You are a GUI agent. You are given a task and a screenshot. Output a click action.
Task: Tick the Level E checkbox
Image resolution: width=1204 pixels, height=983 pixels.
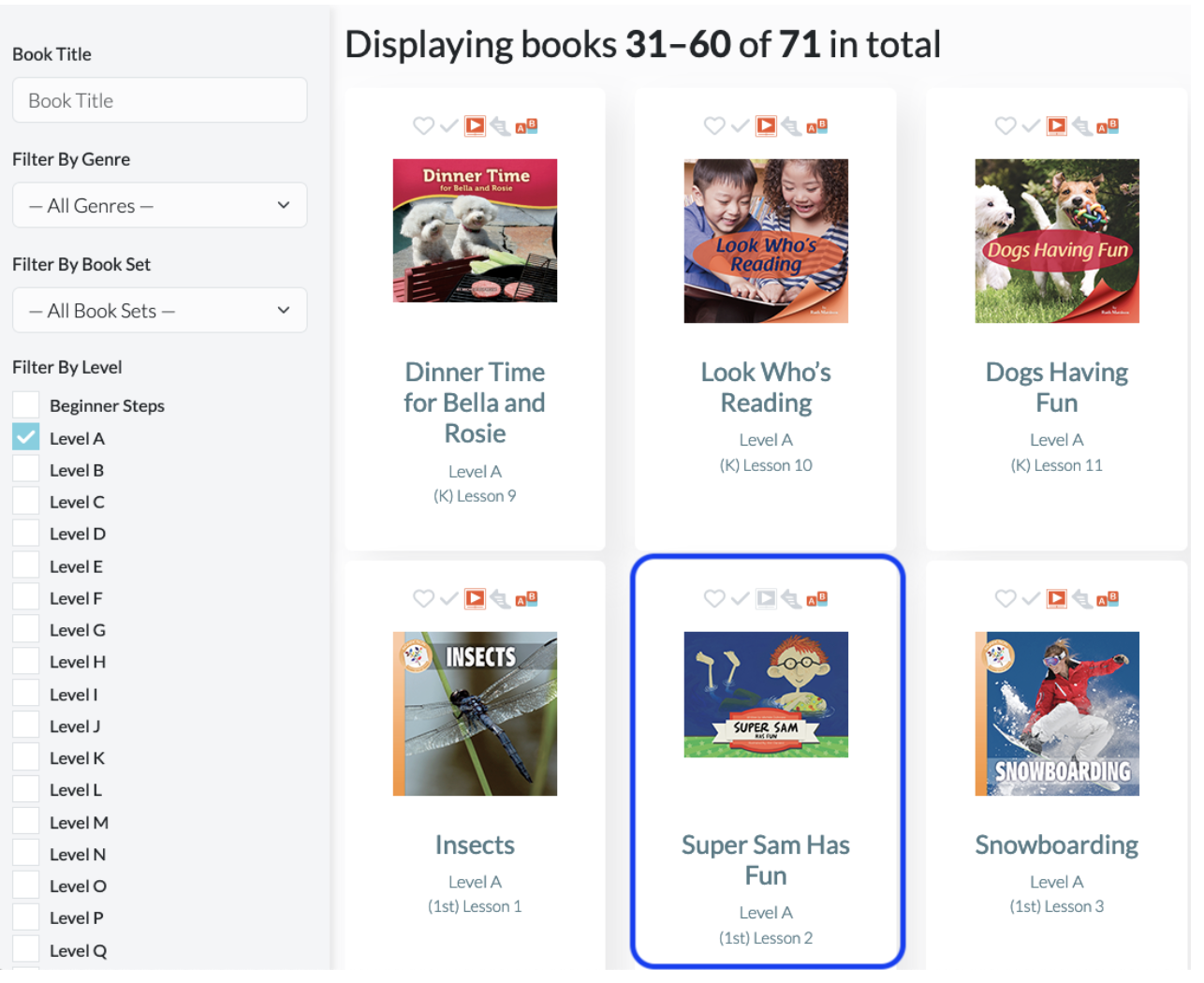[x=26, y=565]
